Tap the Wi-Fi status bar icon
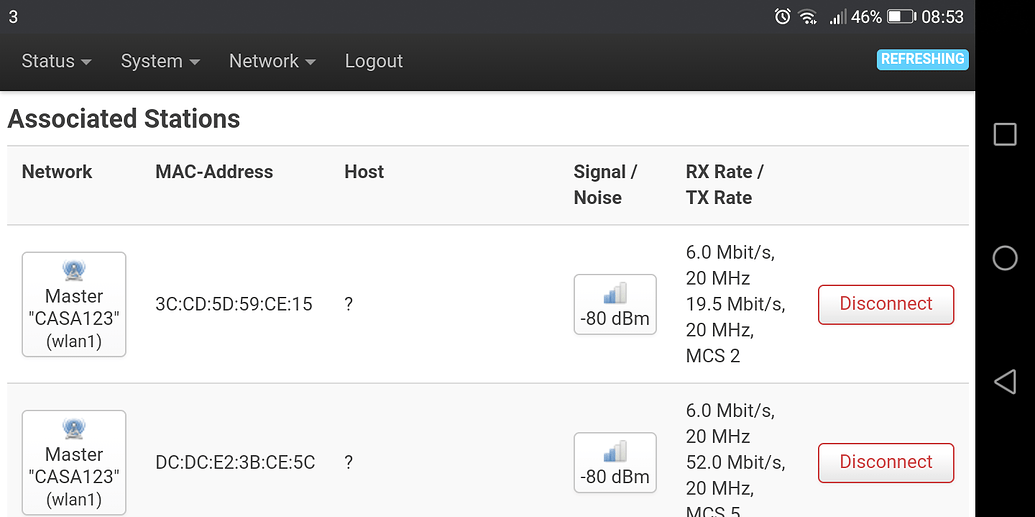This screenshot has width=1035, height=517. tap(808, 17)
